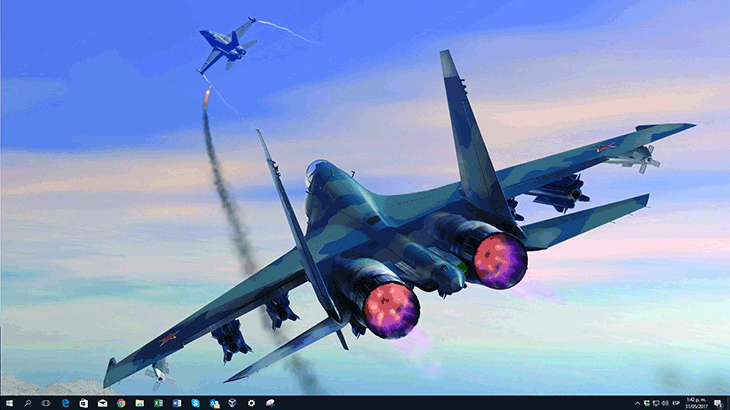Open the network status tray icon

coord(656,403)
